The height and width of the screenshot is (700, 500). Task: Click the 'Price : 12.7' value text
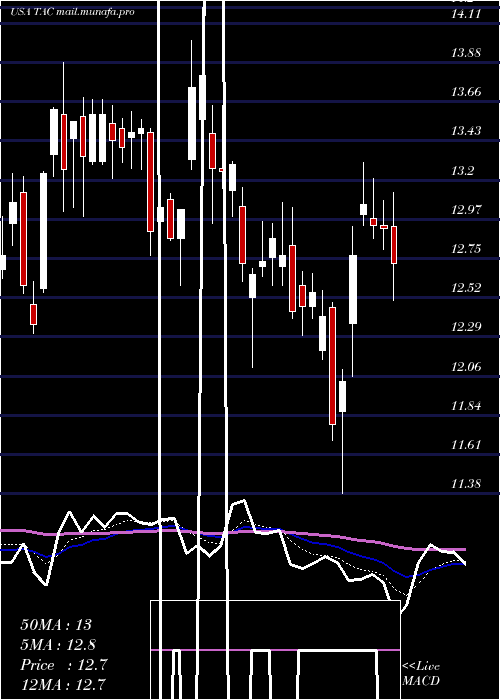tap(64, 665)
